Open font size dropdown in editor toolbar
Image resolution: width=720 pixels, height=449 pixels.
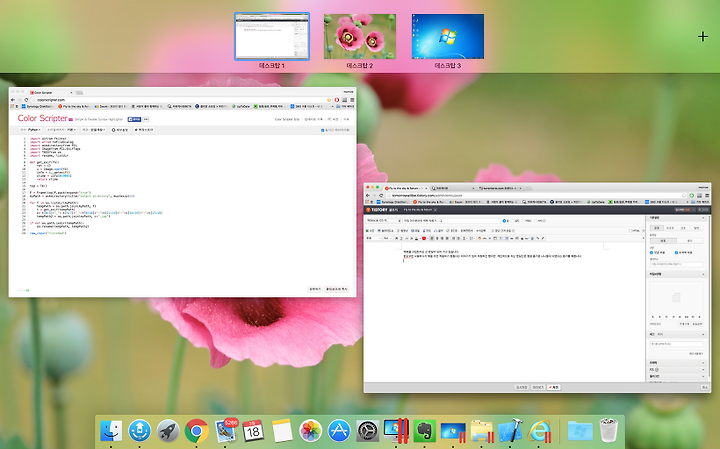pyautogui.click(x=387, y=238)
